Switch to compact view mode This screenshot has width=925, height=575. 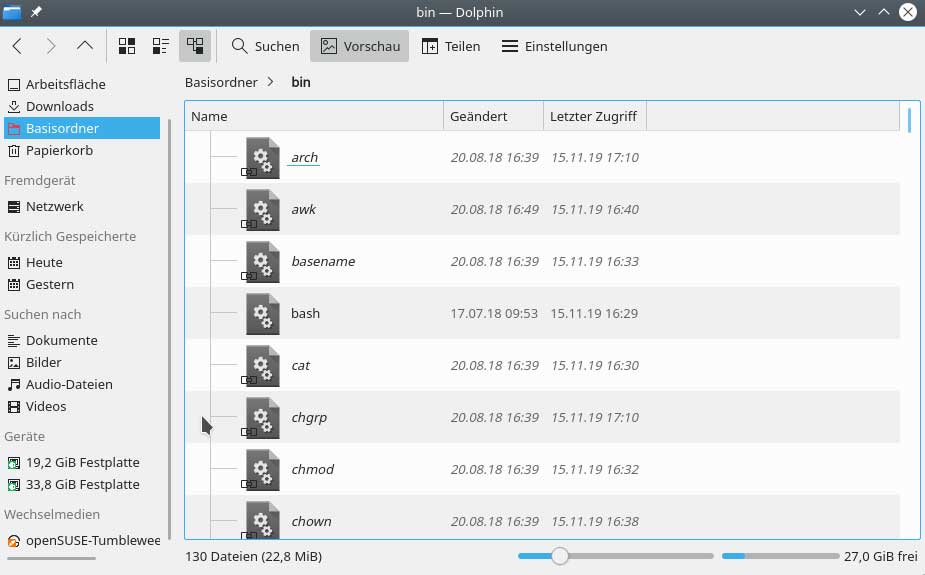click(x=160, y=46)
